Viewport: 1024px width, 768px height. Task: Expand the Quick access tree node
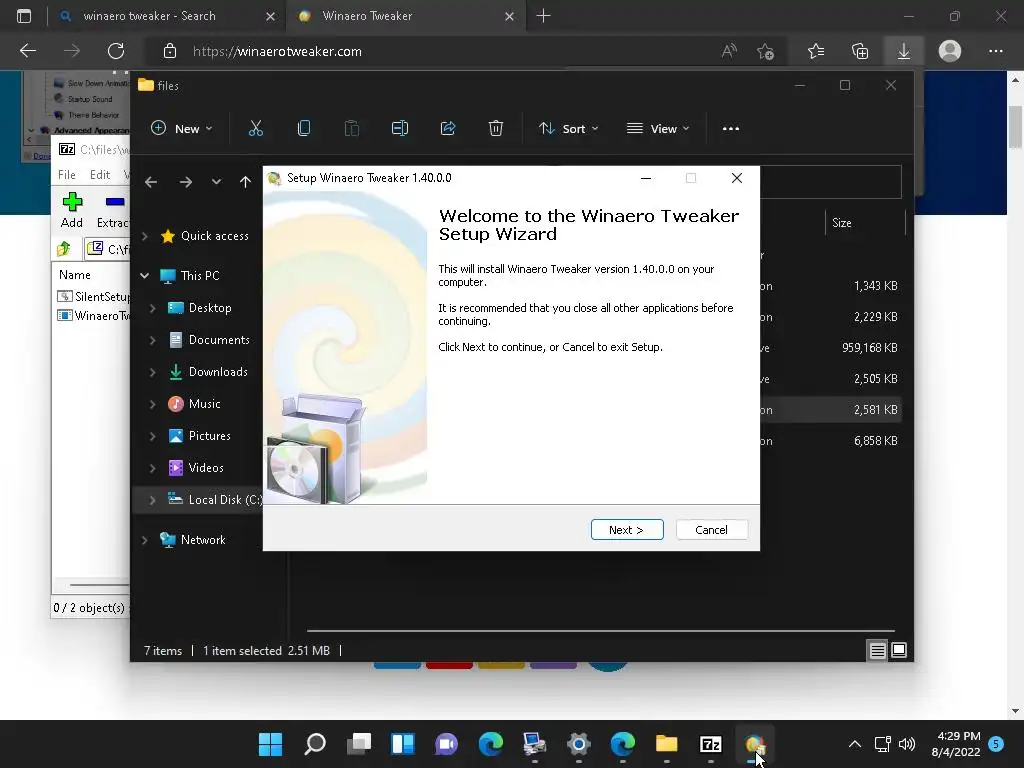click(x=145, y=236)
